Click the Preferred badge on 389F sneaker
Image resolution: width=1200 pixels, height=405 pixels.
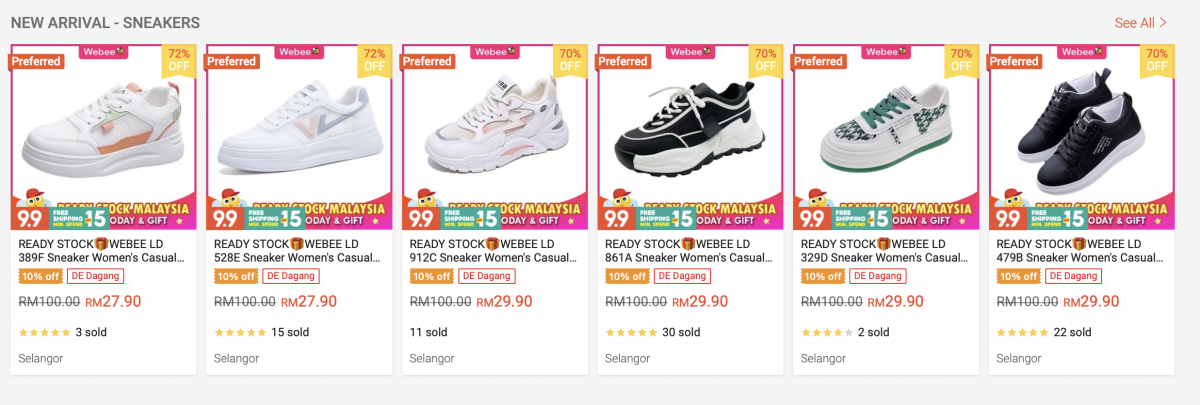pos(37,61)
